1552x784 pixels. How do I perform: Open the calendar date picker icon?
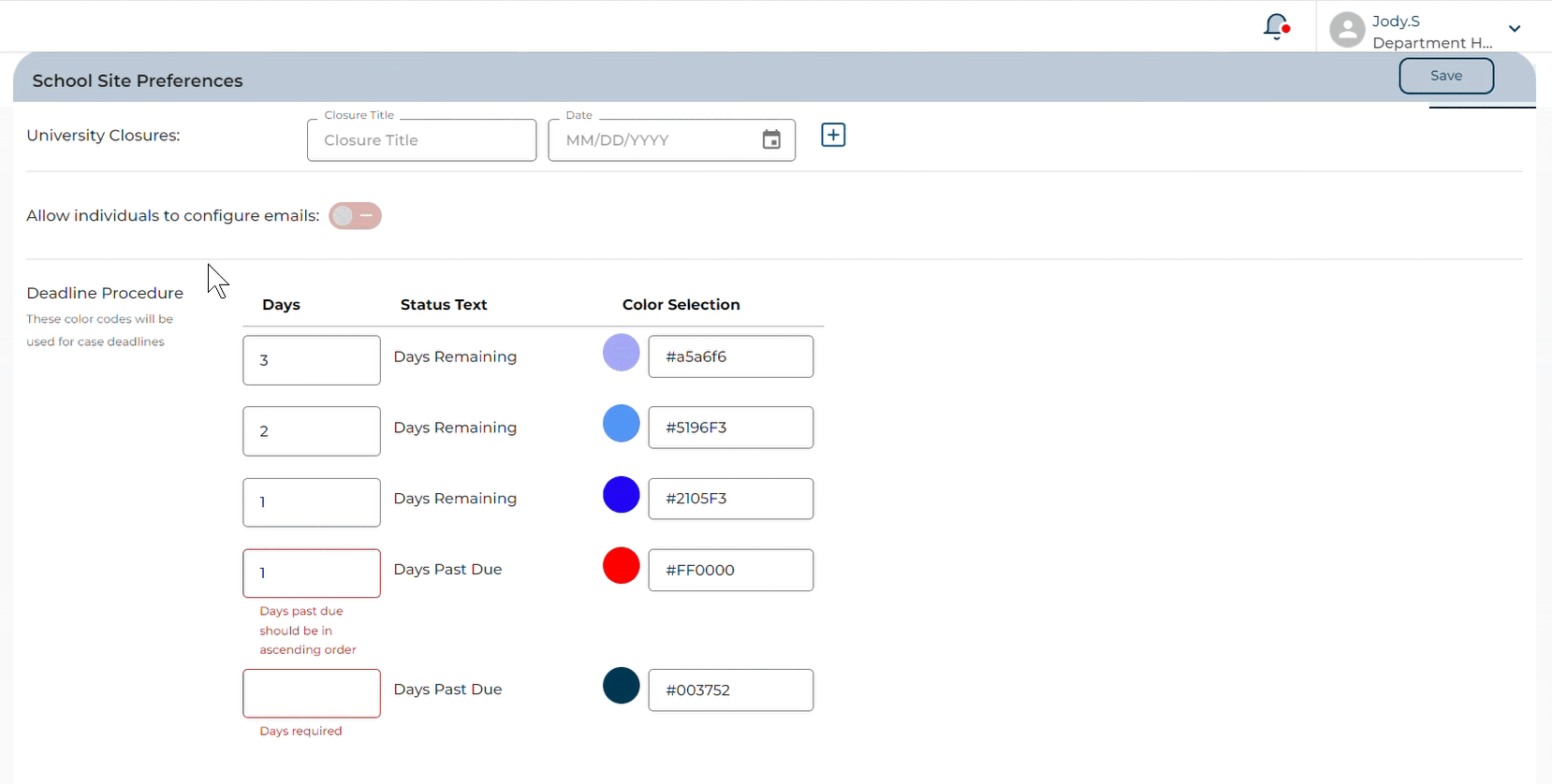pyautogui.click(x=771, y=140)
